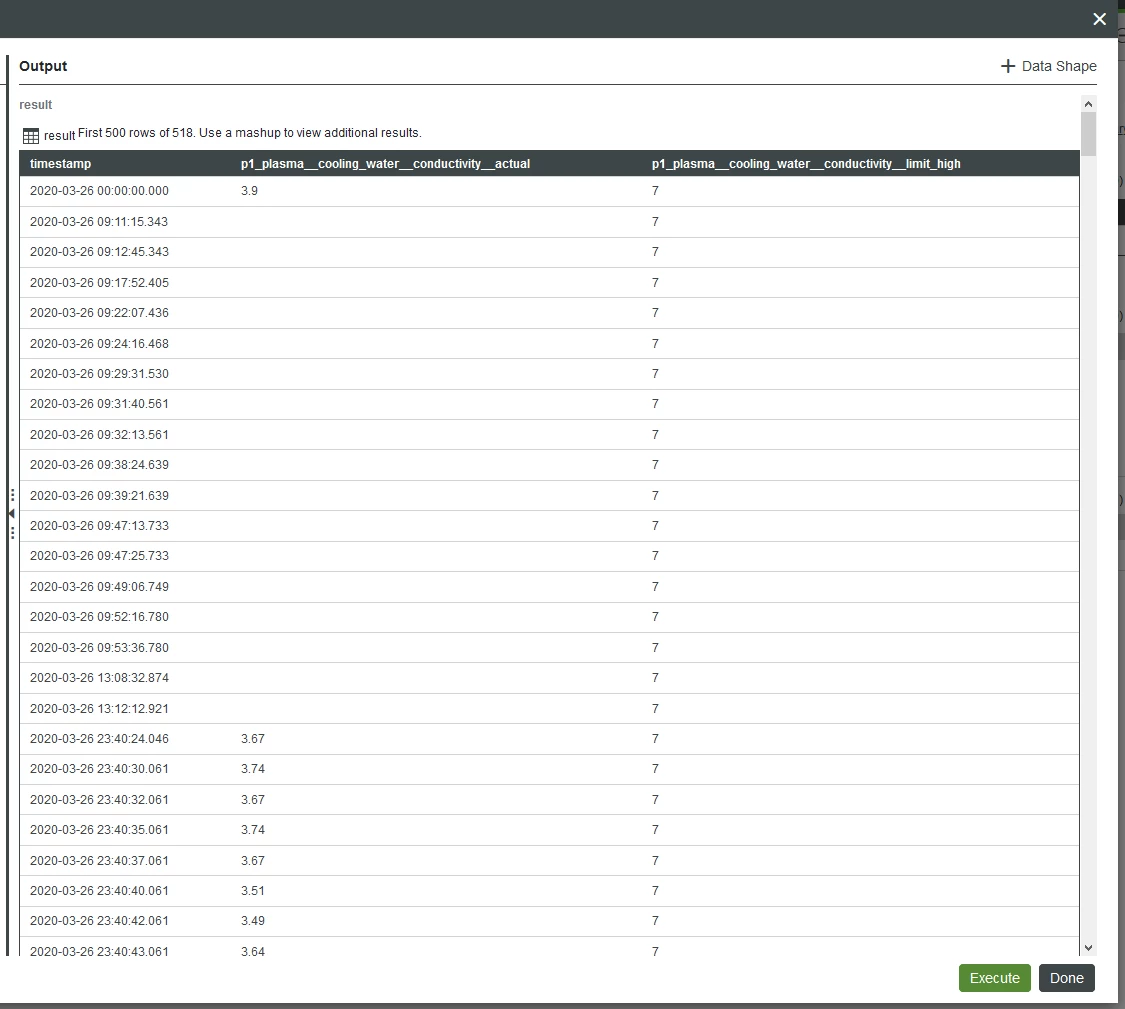Select timestamp 2020-03-26 09:24:16.468

(99, 344)
